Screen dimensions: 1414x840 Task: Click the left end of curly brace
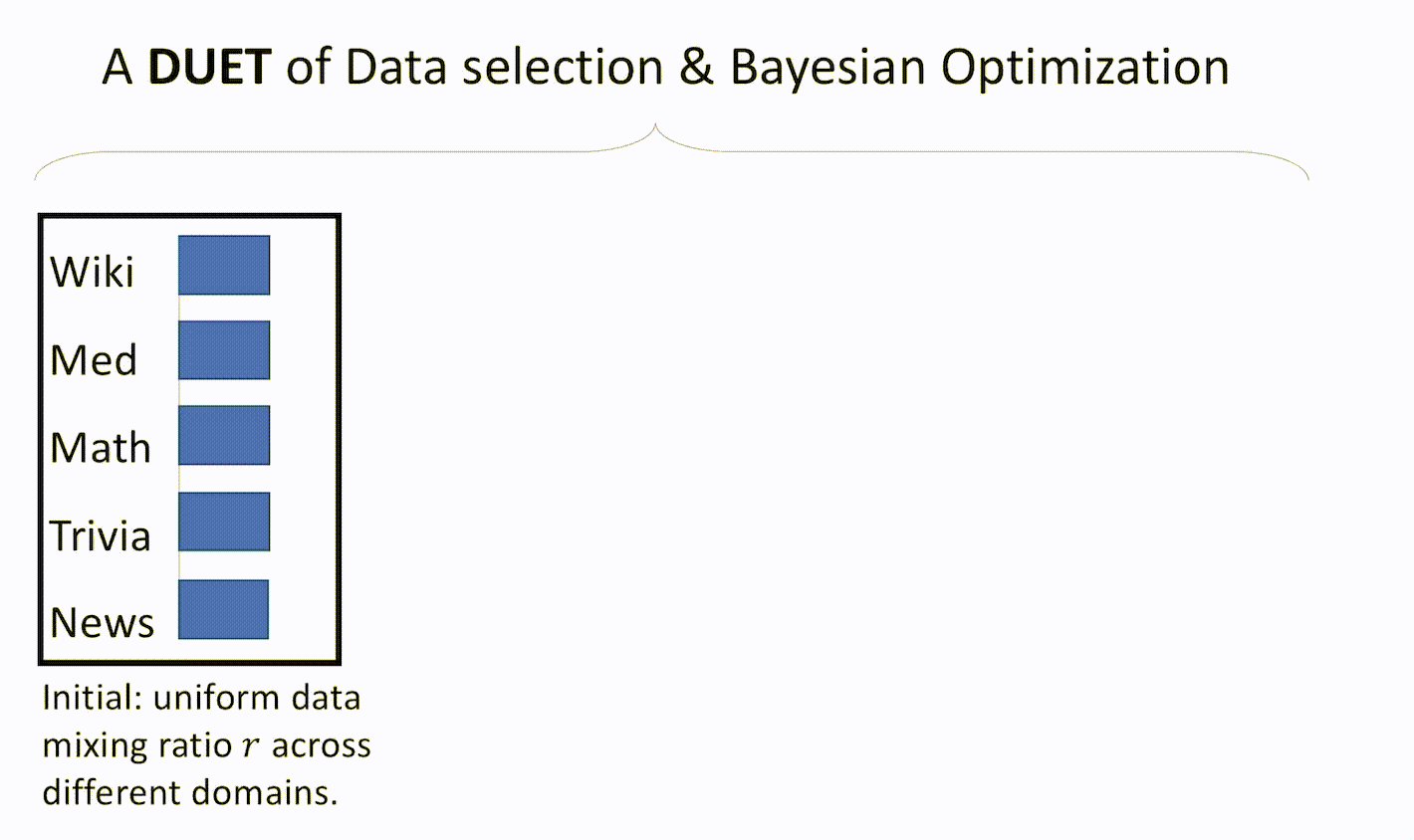tap(37, 177)
